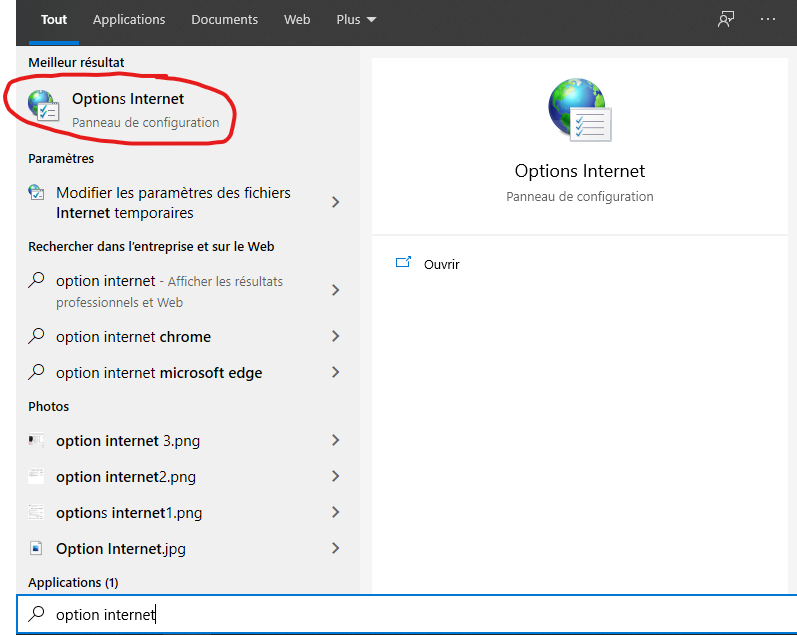Click thumbnail of option internet 3.png
797x635 pixels.
pyautogui.click(x=36, y=440)
